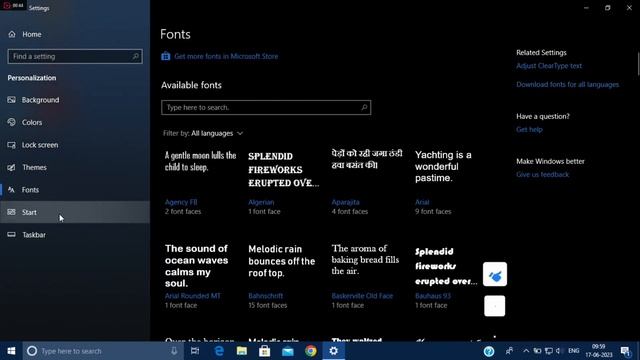Launch Google Chrome from taskbar

311,351
